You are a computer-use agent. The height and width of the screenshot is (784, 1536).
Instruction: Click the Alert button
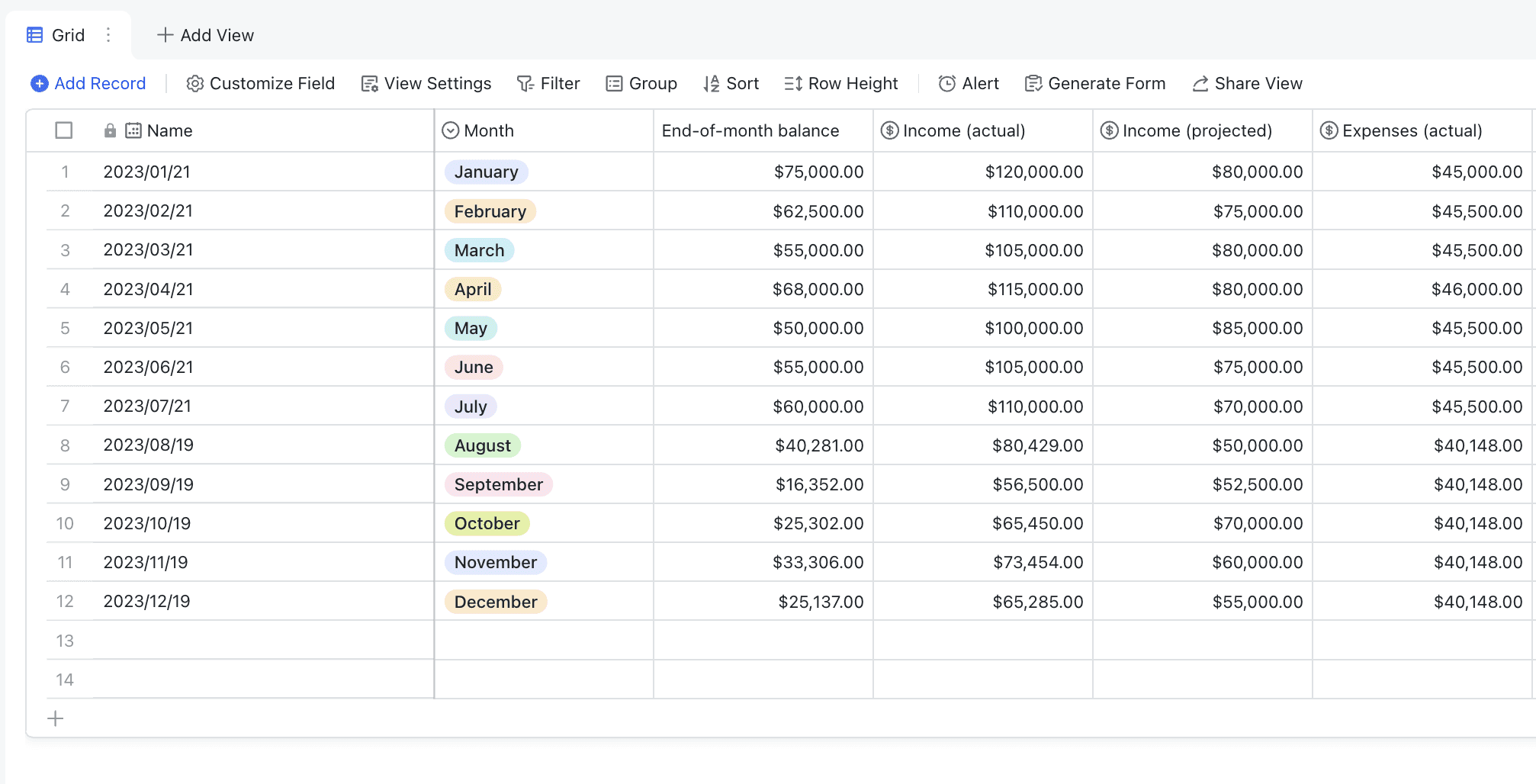969,83
